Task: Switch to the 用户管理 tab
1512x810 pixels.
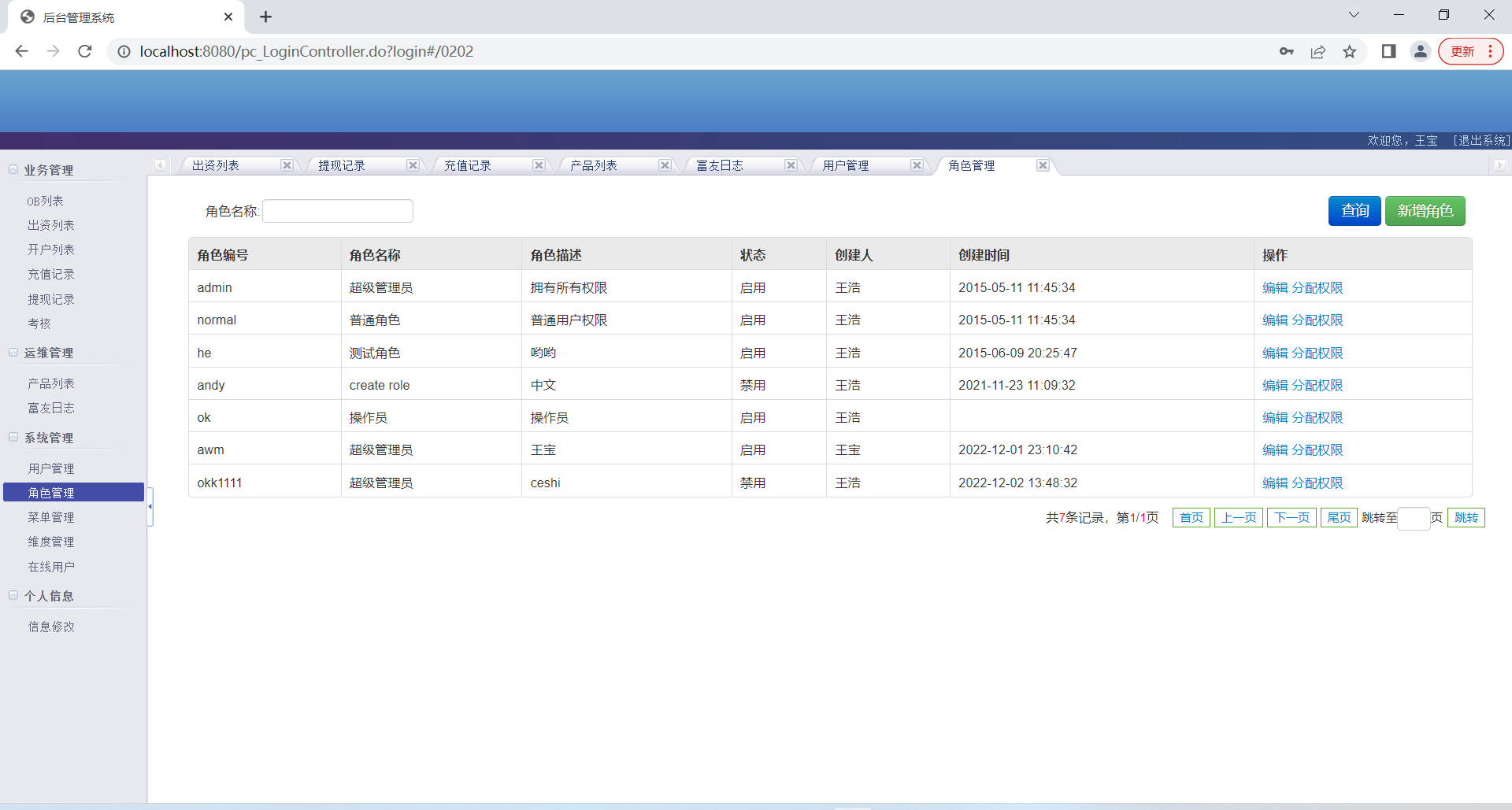Action: coord(846,165)
